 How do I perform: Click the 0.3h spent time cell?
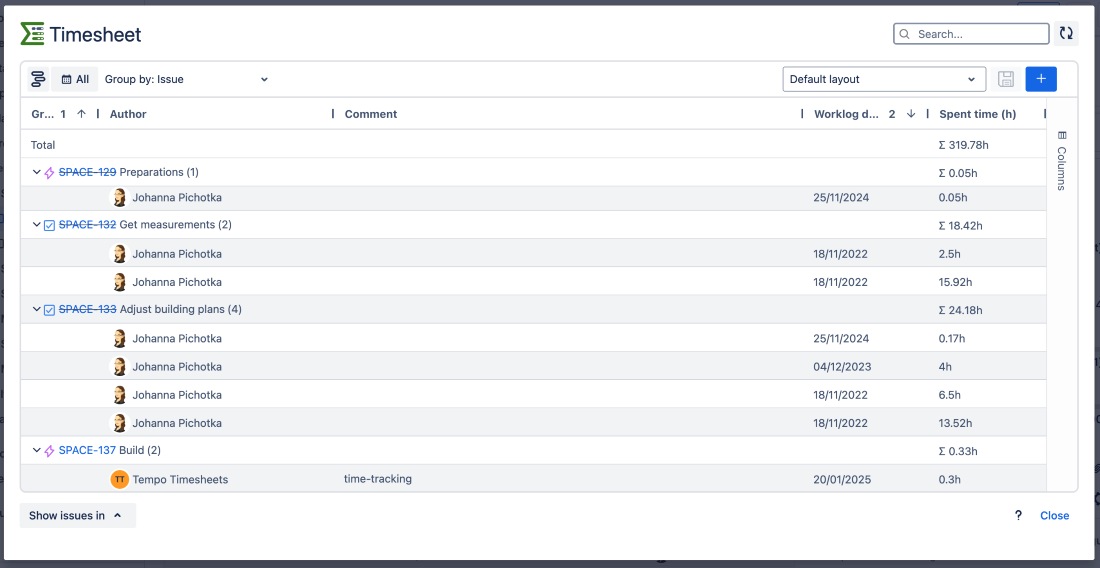(949, 480)
